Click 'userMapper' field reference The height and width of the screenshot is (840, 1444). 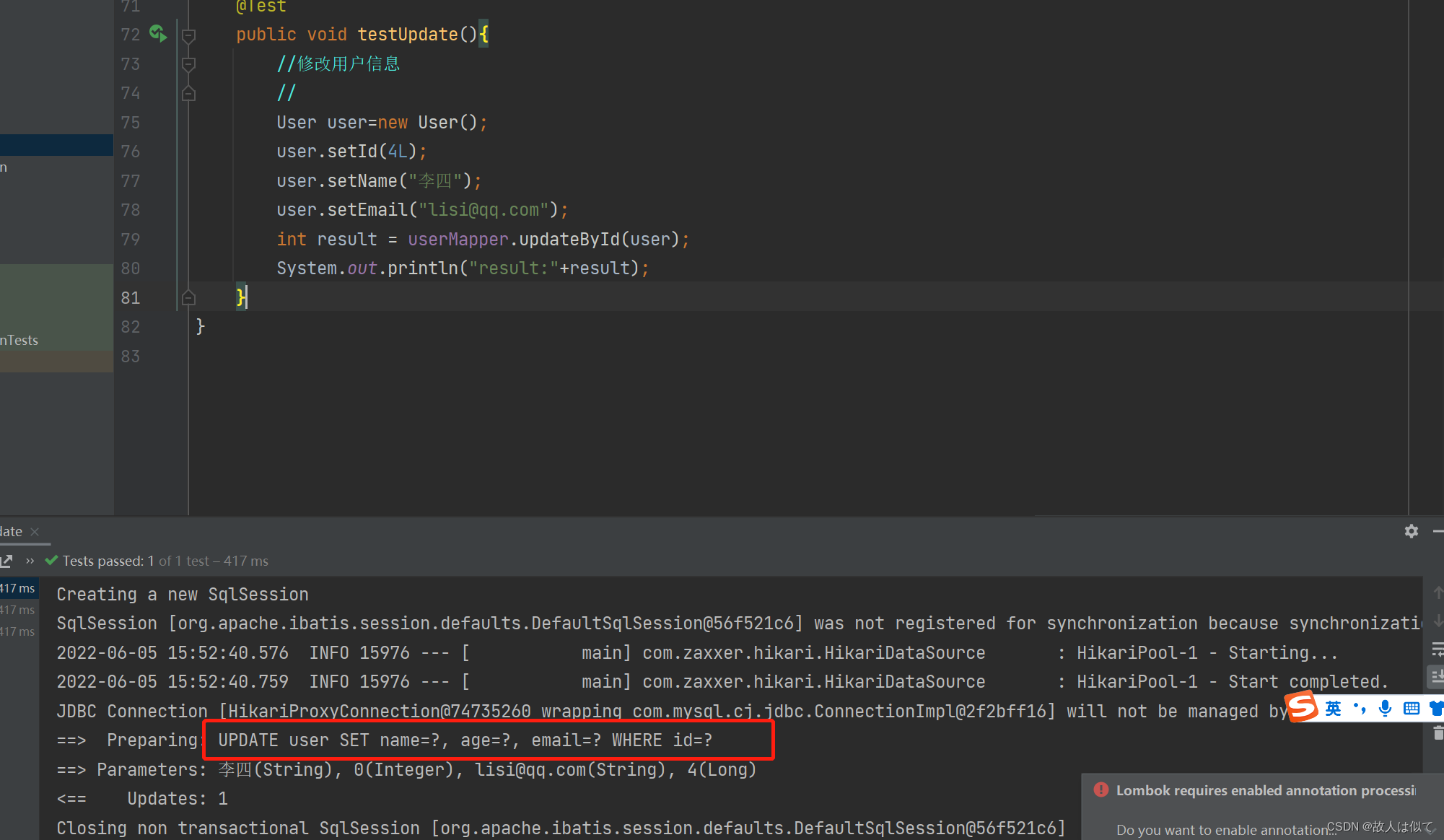(x=458, y=240)
